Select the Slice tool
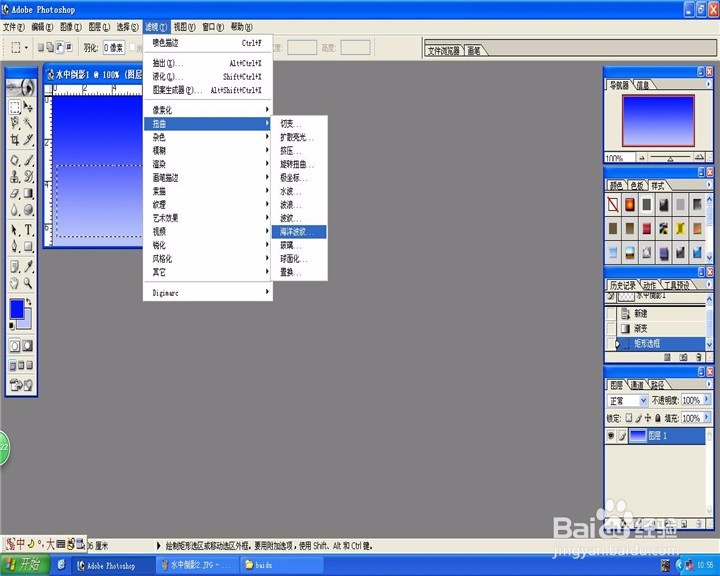720x576 pixels. click(28, 139)
